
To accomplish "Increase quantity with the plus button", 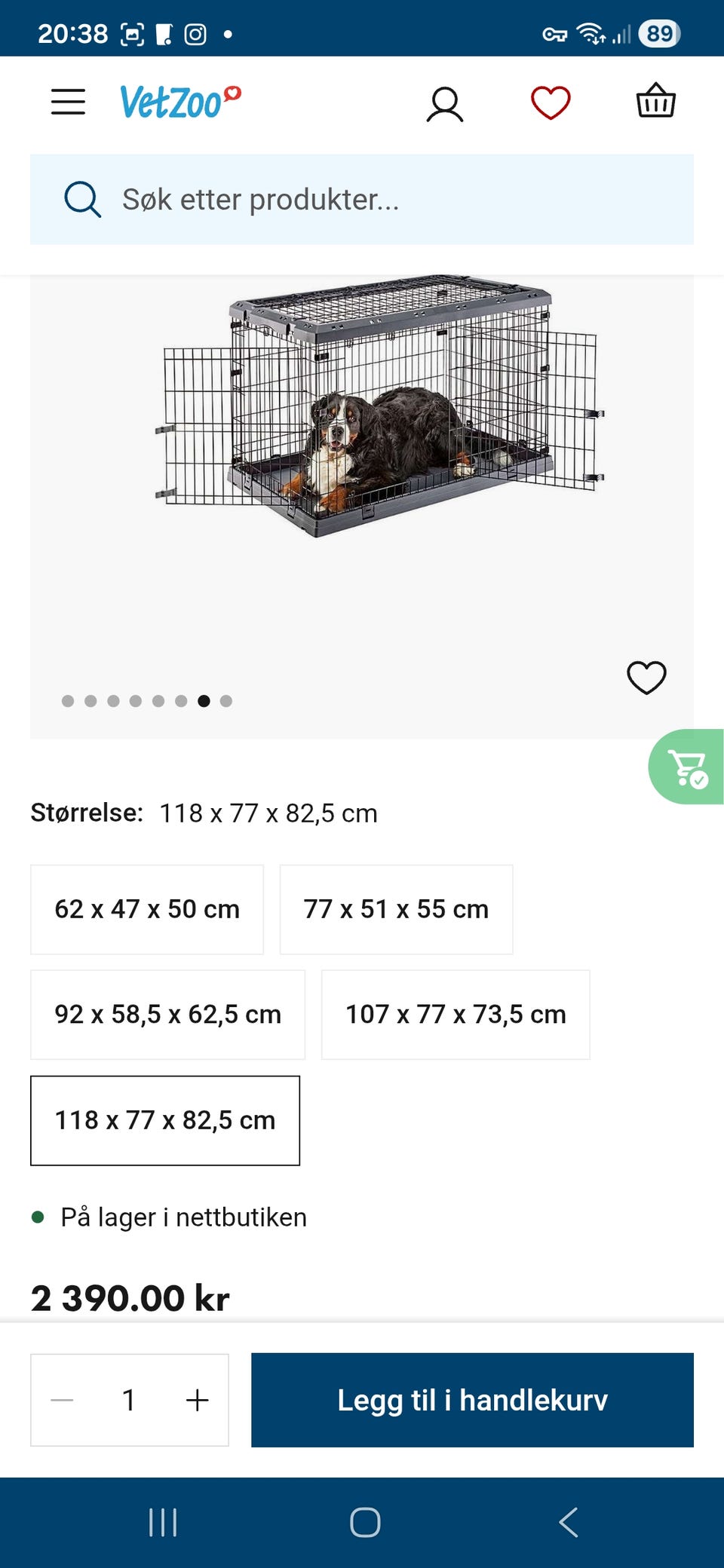I will (198, 1400).
